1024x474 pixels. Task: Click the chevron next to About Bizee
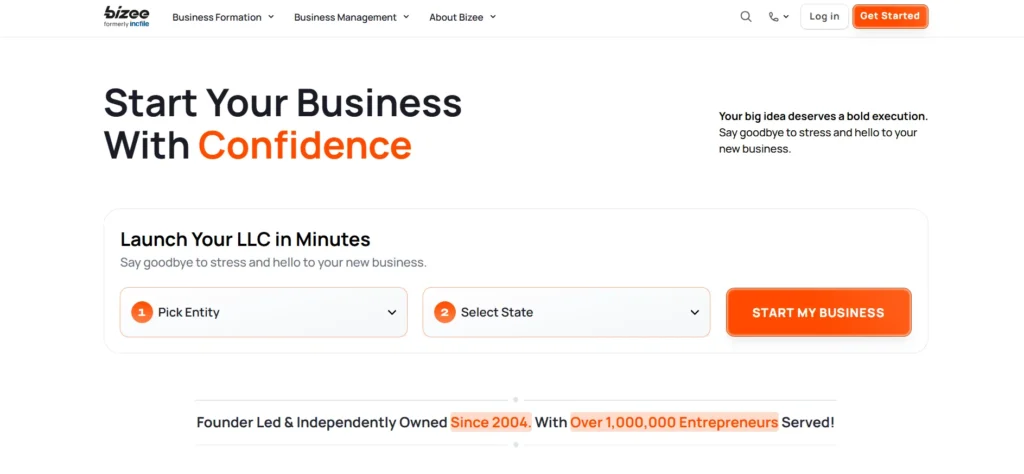(x=493, y=17)
